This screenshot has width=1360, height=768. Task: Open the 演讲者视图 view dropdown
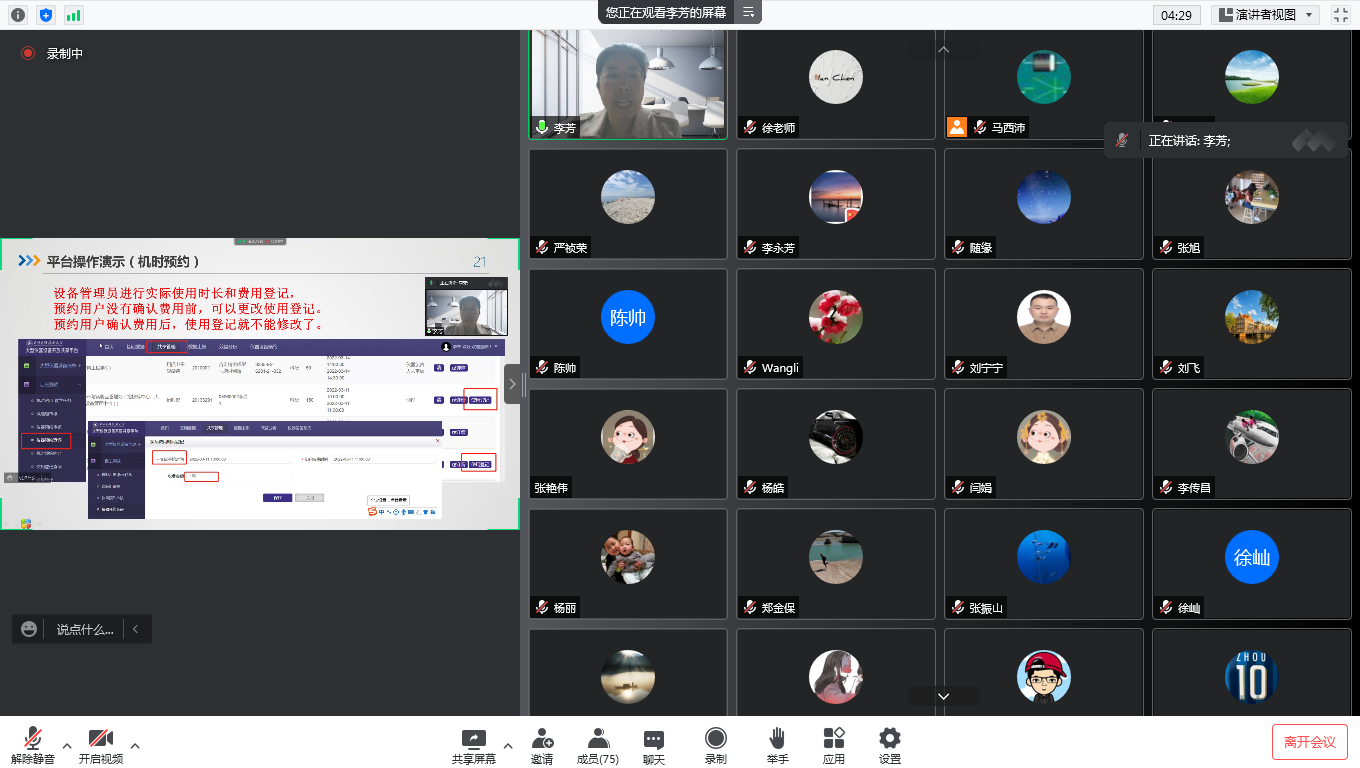click(1265, 15)
